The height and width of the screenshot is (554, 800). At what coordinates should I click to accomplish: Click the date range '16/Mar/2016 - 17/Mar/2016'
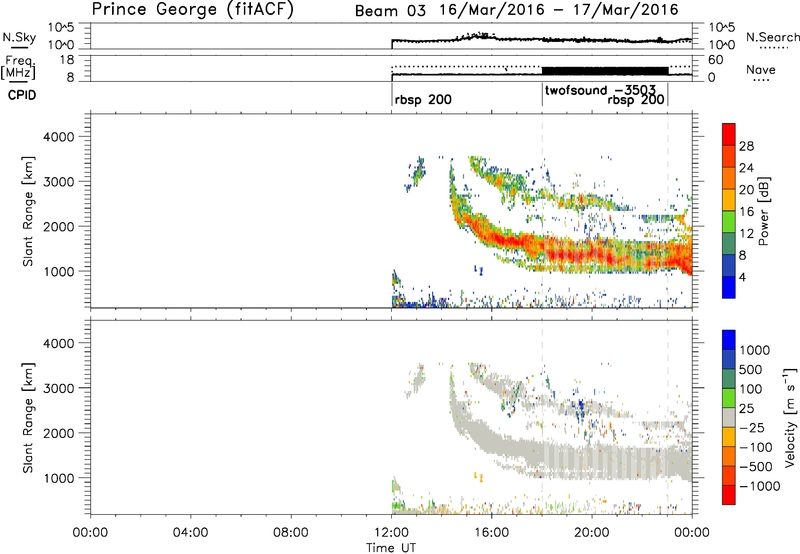pyautogui.click(x=559, y=10)
